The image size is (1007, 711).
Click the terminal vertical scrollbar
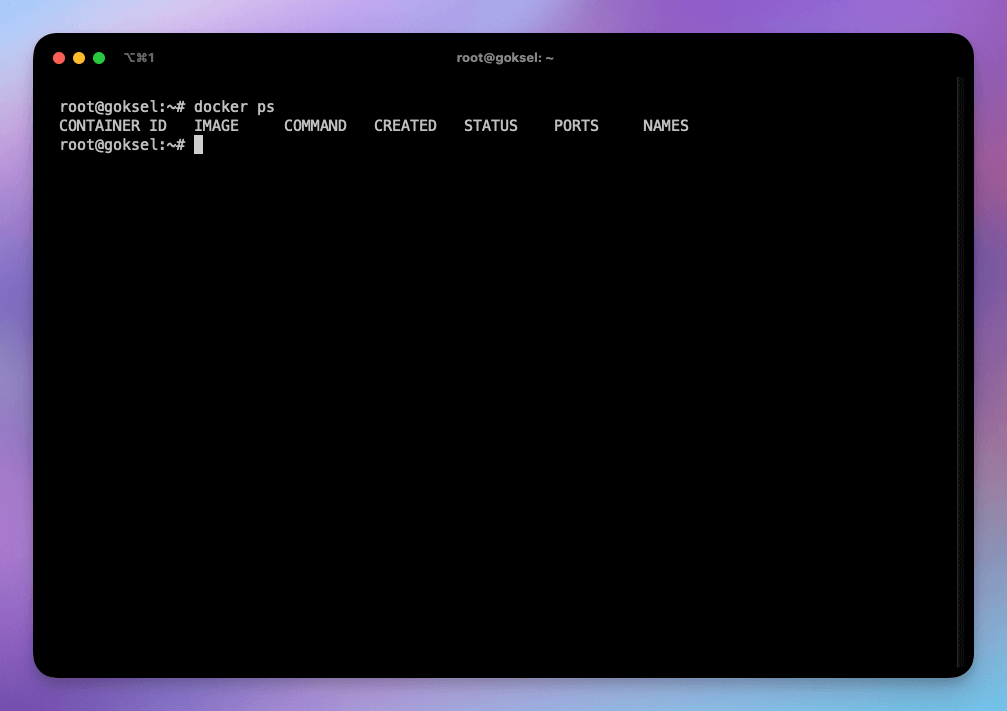(960, 373)
